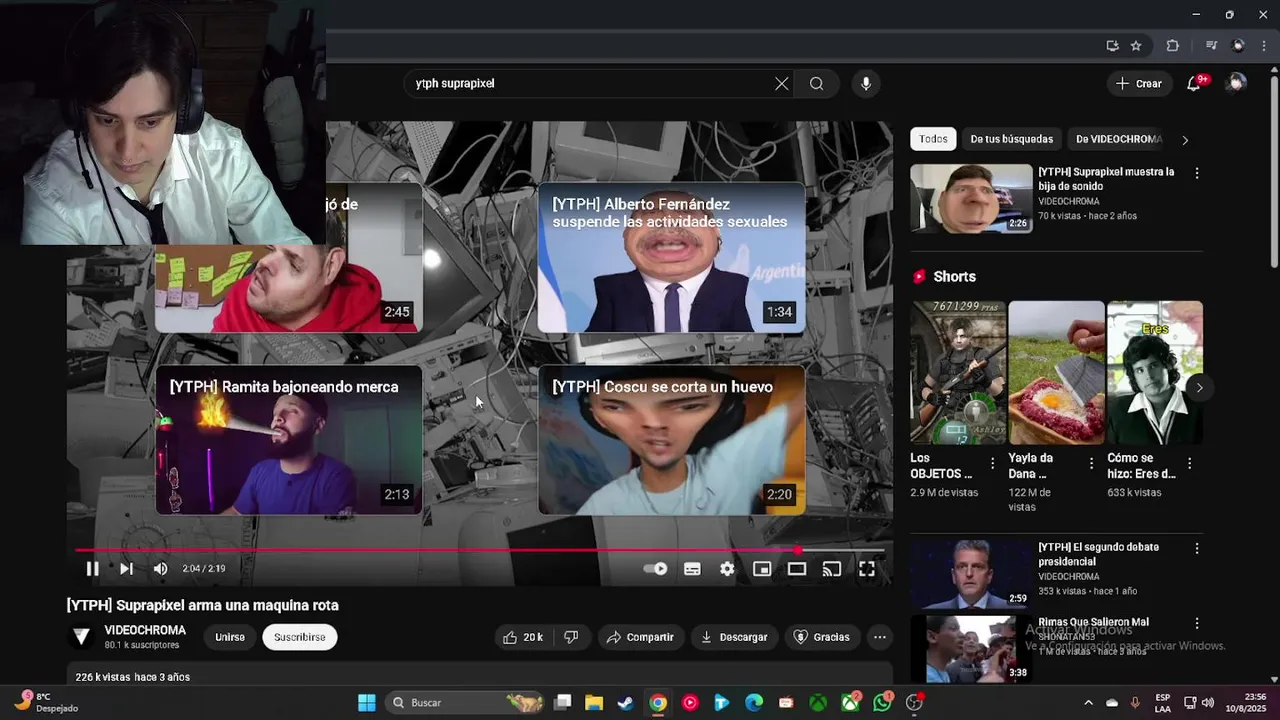Open options for 'Los OBJETOS' short
The image size is (1280, 720).
coord(993,463)
